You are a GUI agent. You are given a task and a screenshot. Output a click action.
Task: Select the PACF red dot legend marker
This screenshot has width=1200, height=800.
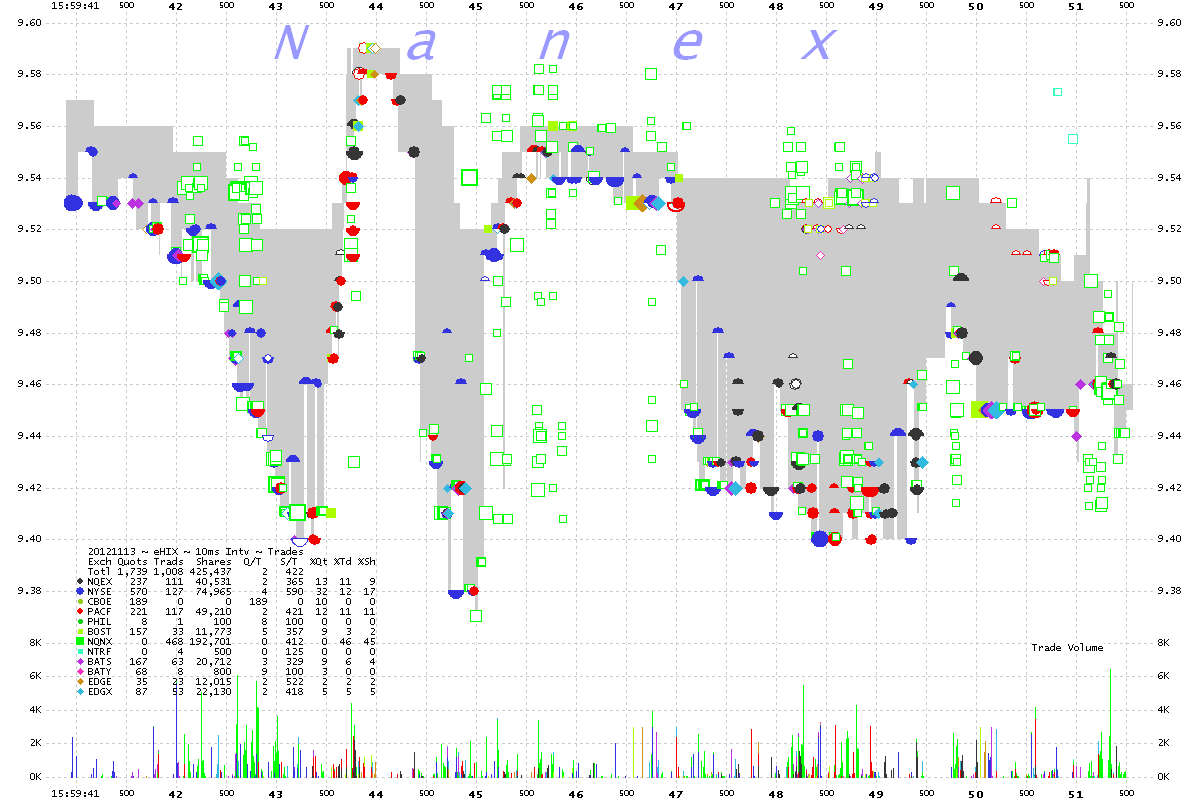click(79, 610)
